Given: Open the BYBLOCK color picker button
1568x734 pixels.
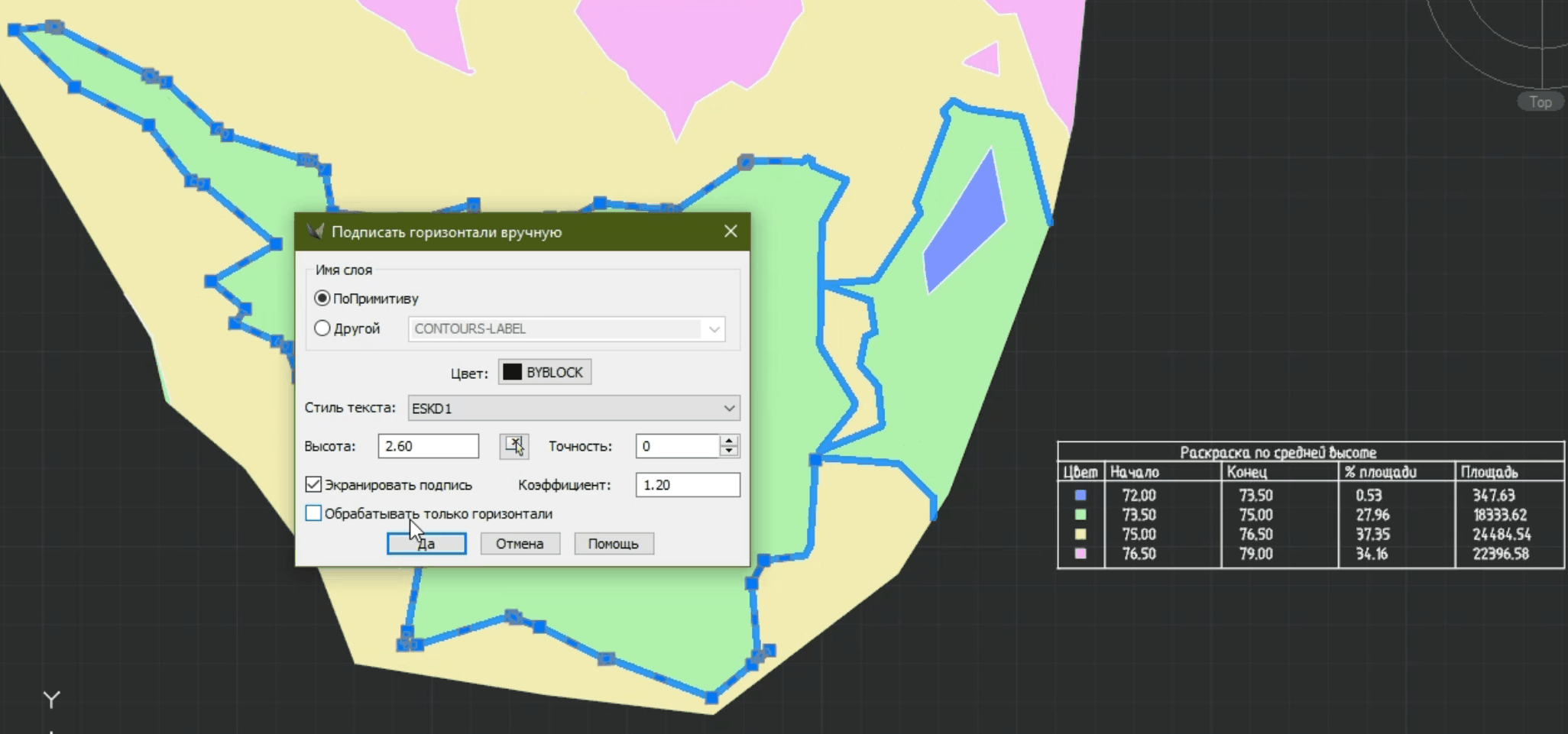Looking at the screenshot, I should [x=544, y=372].
